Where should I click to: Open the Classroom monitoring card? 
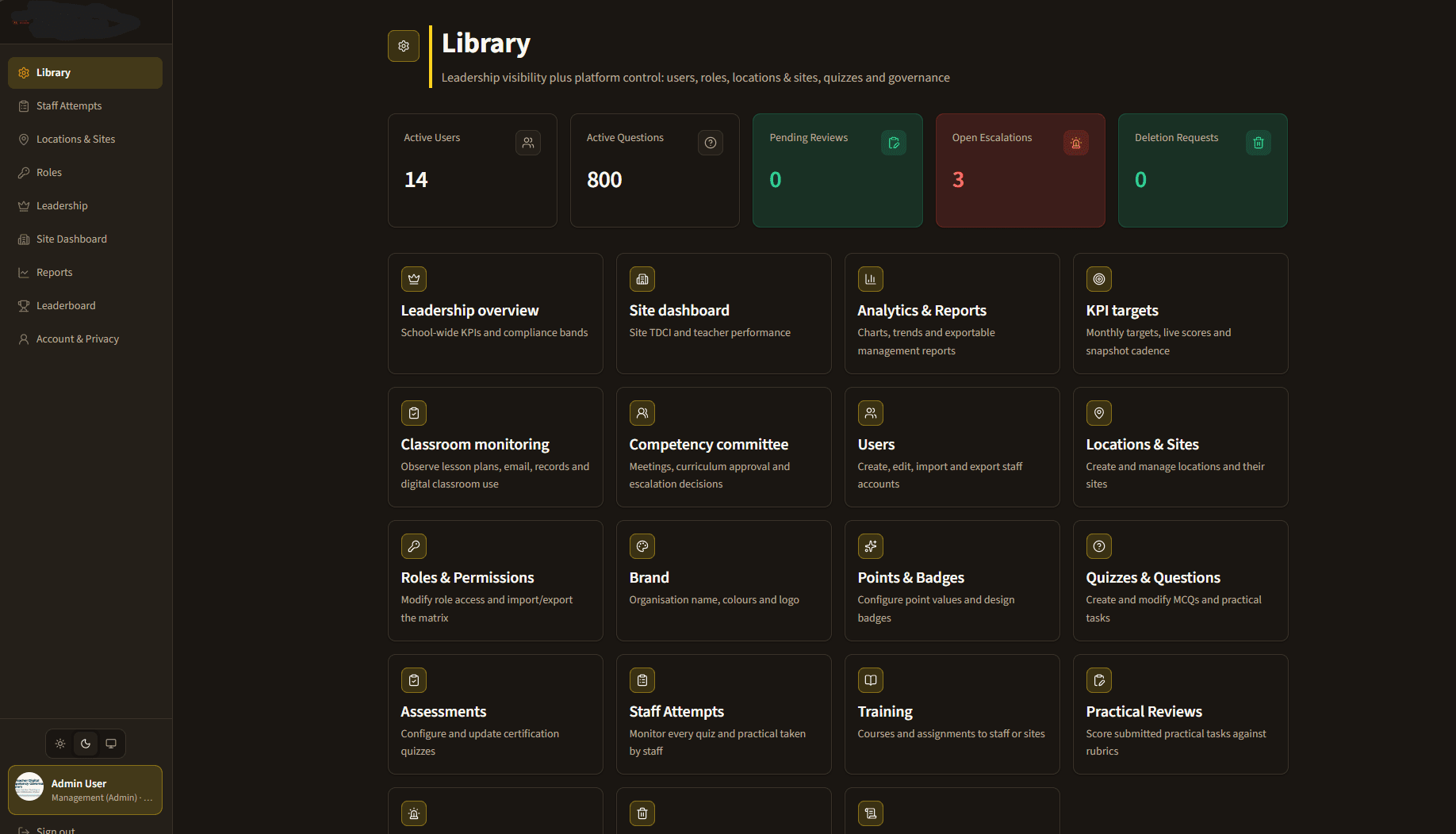tap(495, 447)
